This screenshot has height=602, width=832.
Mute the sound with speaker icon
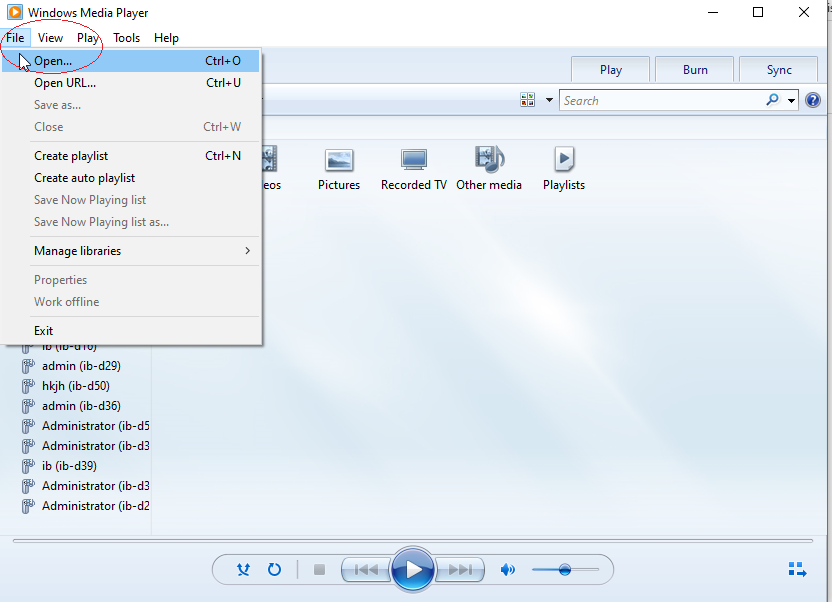508,570
